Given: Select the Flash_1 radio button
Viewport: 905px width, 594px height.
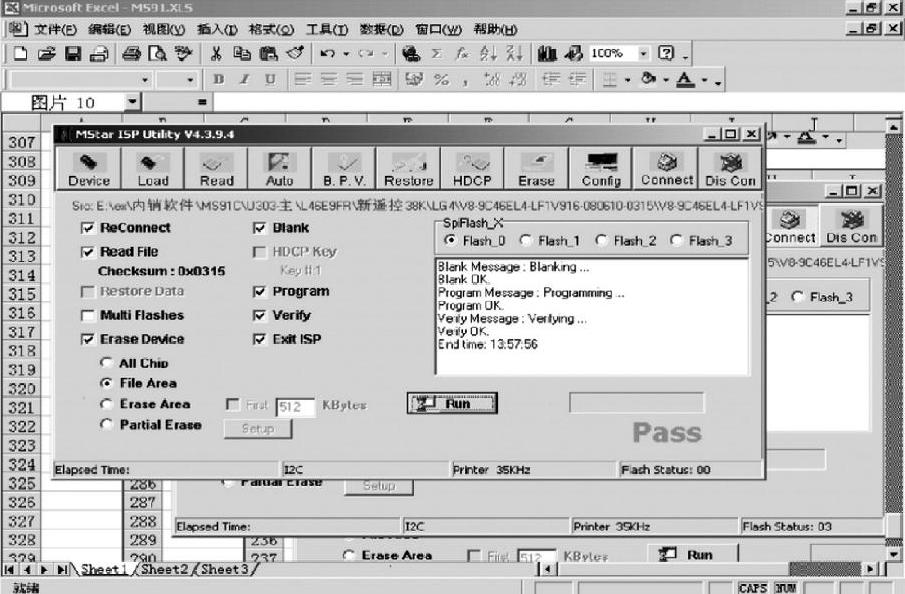Looking at the screenshot, I should coord(526,240).
